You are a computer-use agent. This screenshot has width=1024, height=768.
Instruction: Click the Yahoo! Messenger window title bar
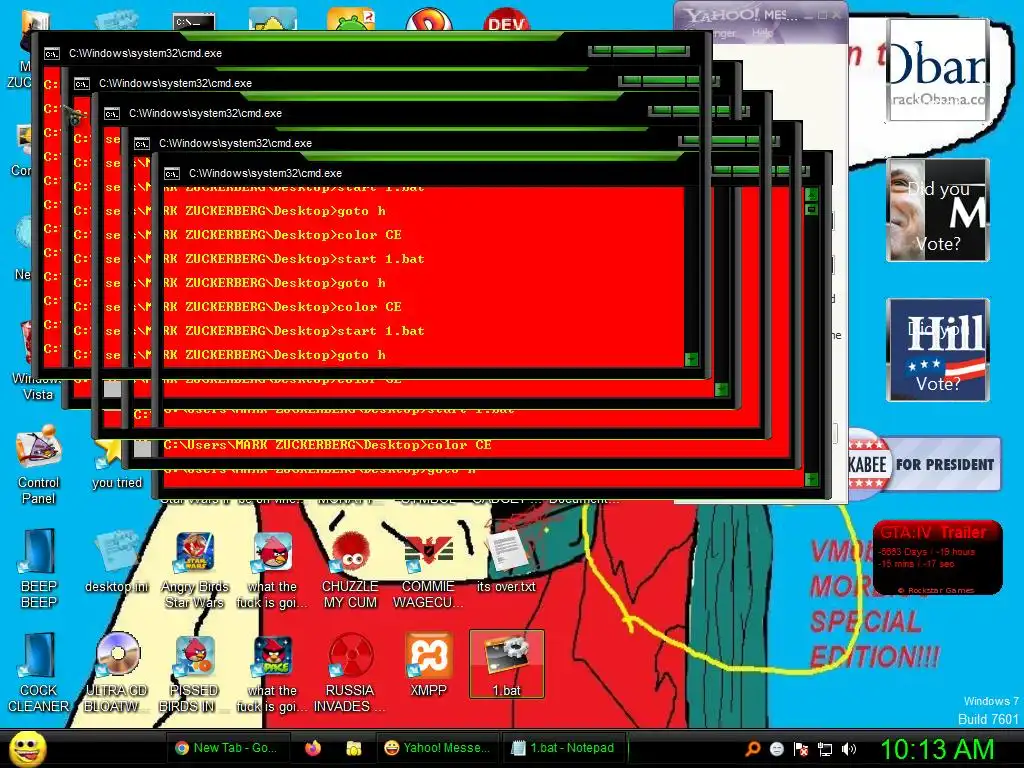[761, 16]
